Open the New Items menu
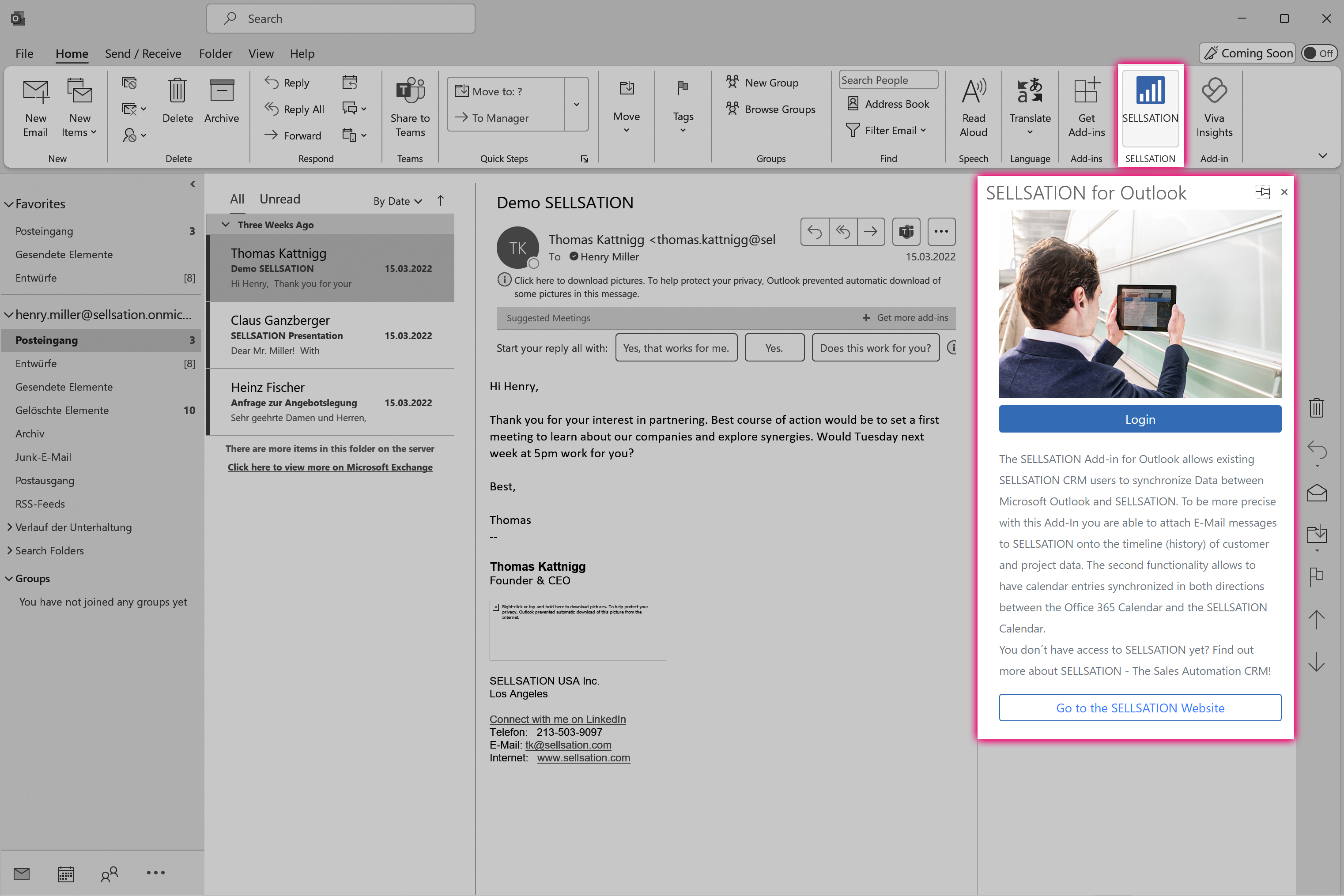1344x896 pixels. [x=79, y=107]
